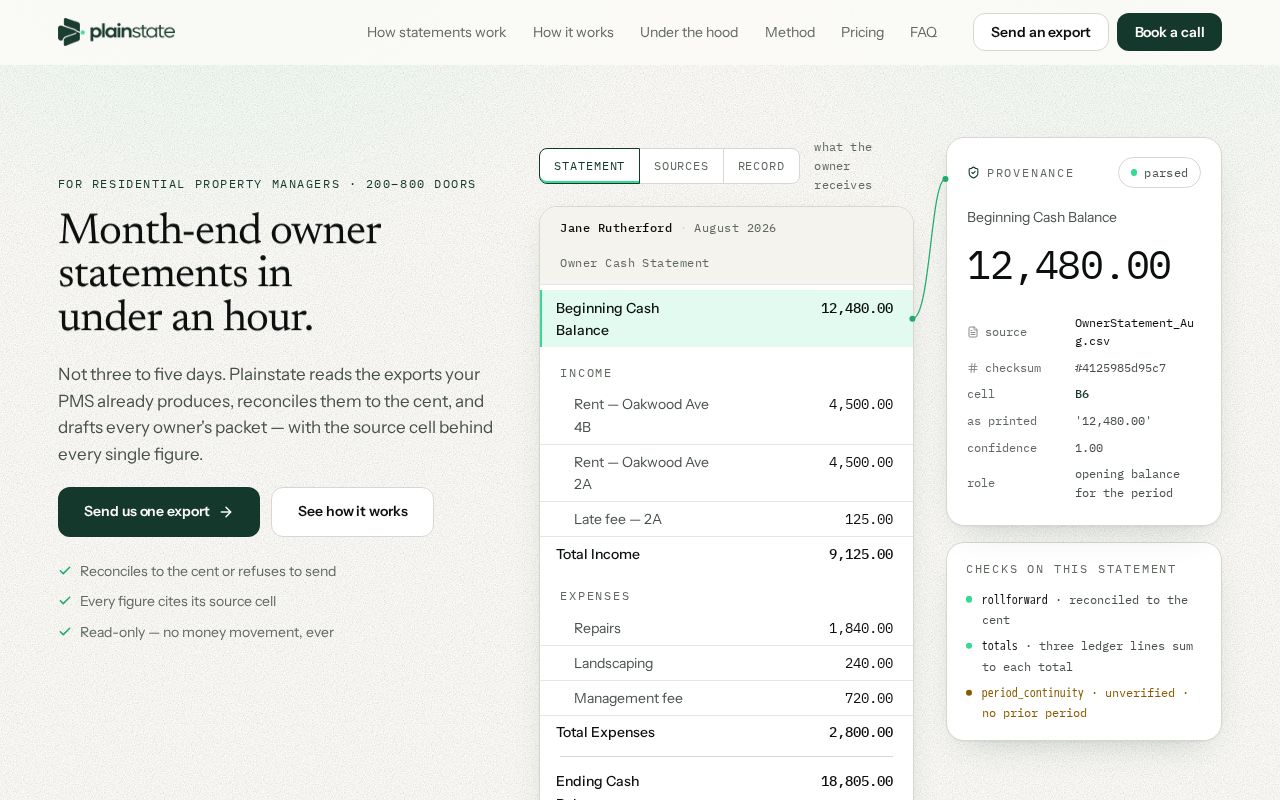Click 18,805.00 ending balance amount

pos(857,781)
